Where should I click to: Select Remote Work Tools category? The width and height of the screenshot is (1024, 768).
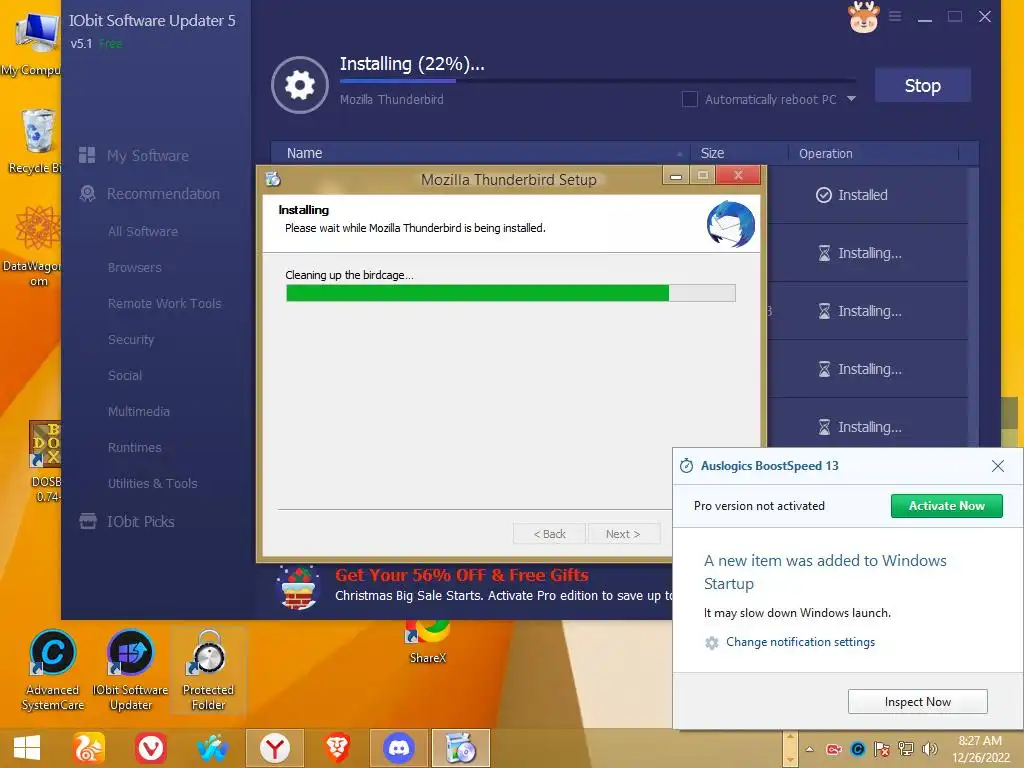pyautogui.click(x=165, y=303)
